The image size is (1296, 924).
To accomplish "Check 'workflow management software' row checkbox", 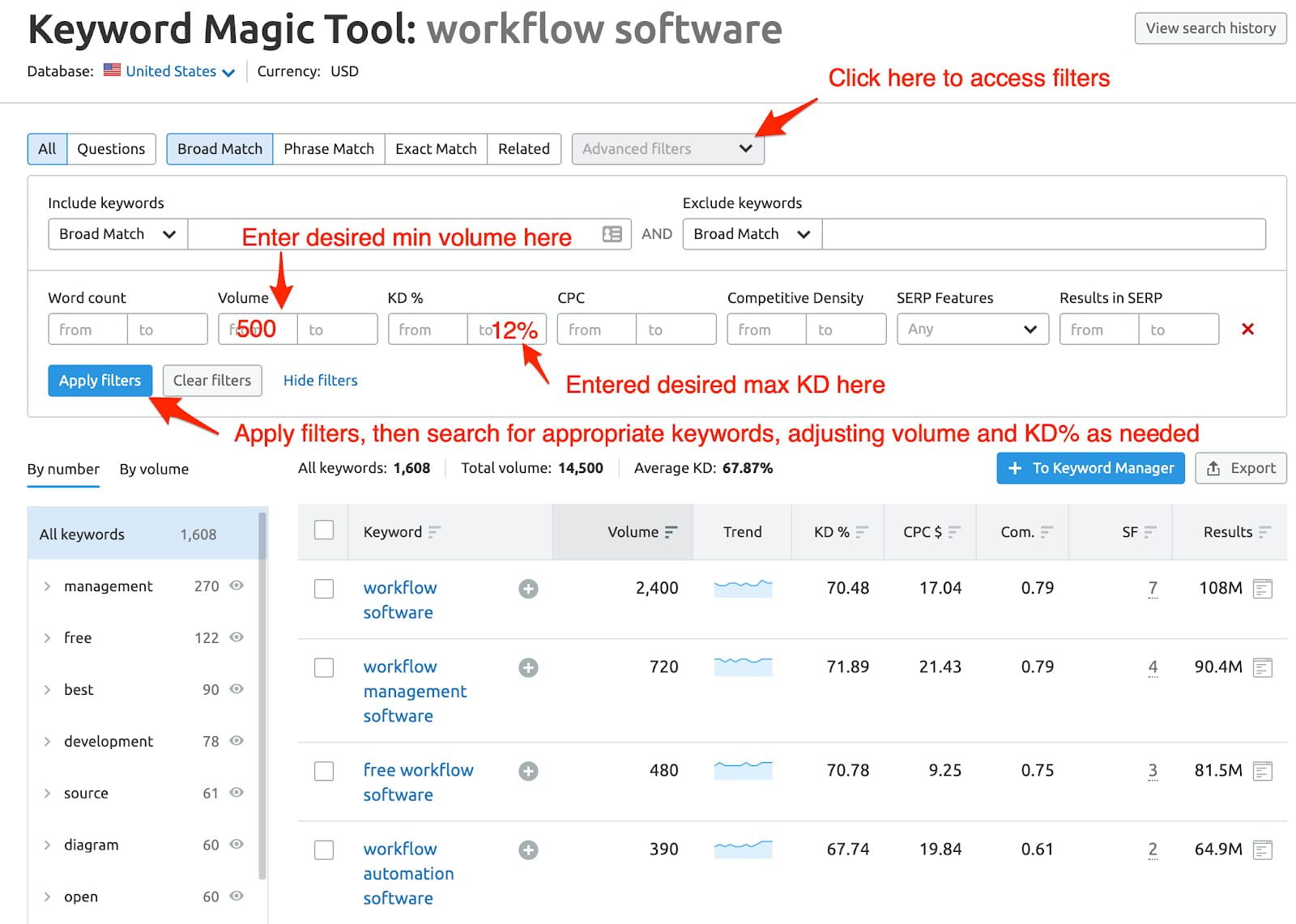I will 324,667.
